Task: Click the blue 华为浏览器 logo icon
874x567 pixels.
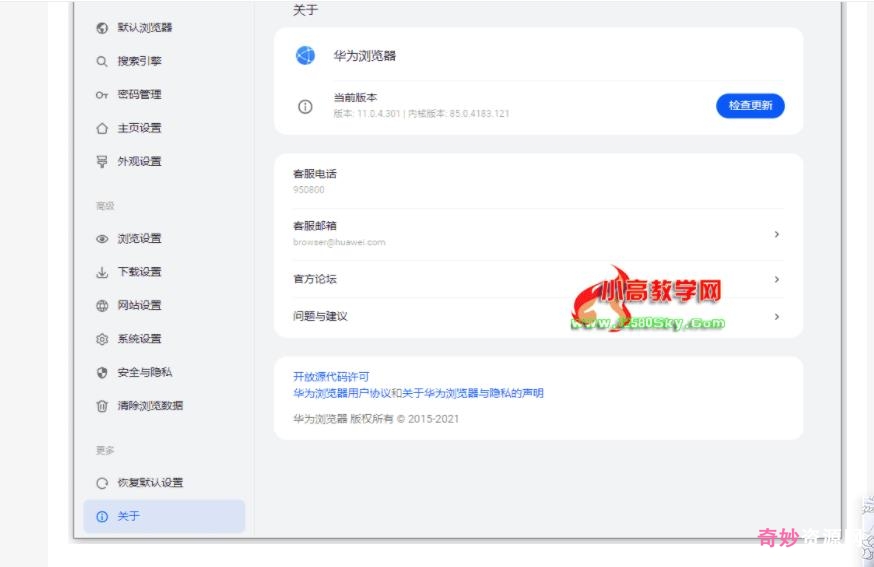Action: tap(305, 55)
